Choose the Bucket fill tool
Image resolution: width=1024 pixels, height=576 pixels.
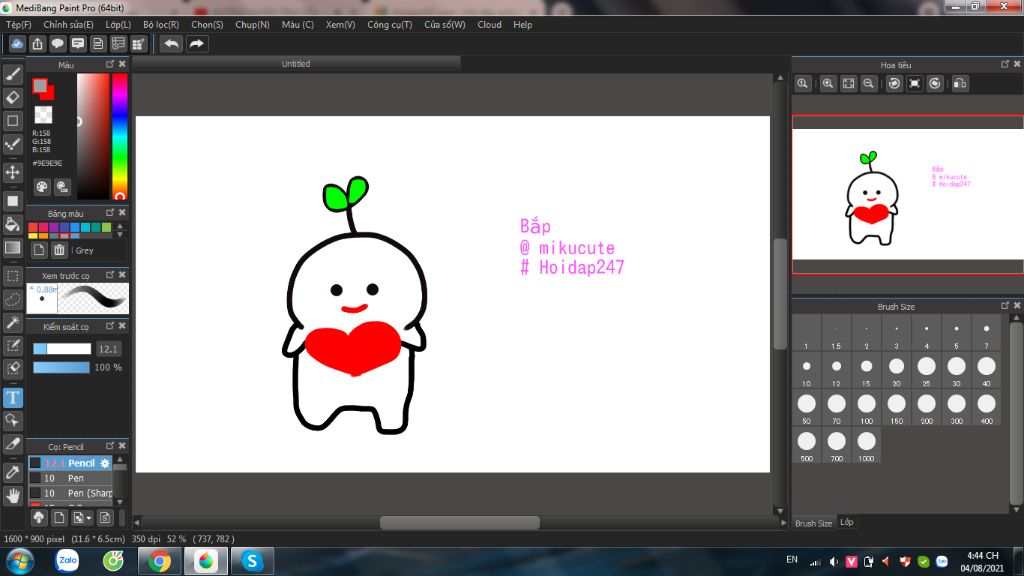(13, 223)
